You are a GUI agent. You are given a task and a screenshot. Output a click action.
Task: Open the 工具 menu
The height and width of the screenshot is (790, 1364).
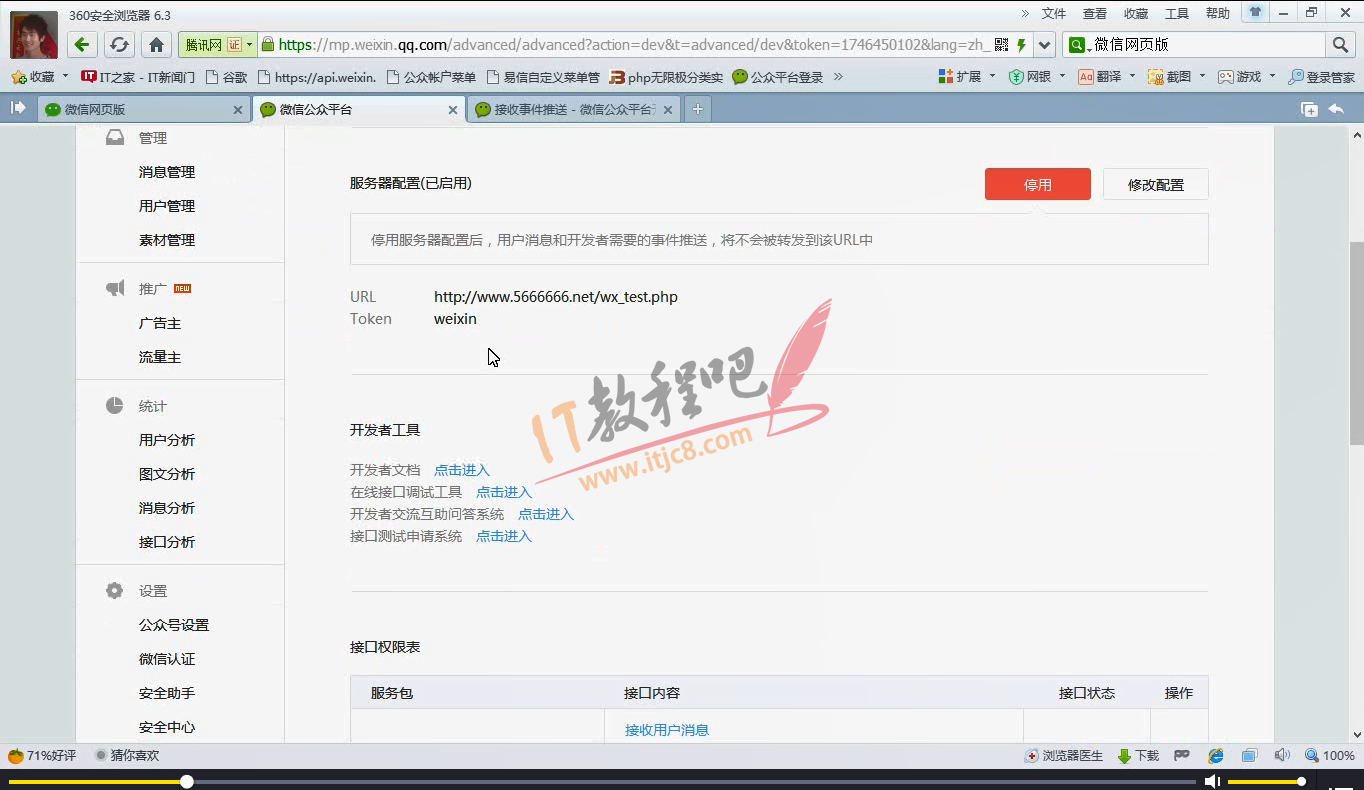point(1176,13)
